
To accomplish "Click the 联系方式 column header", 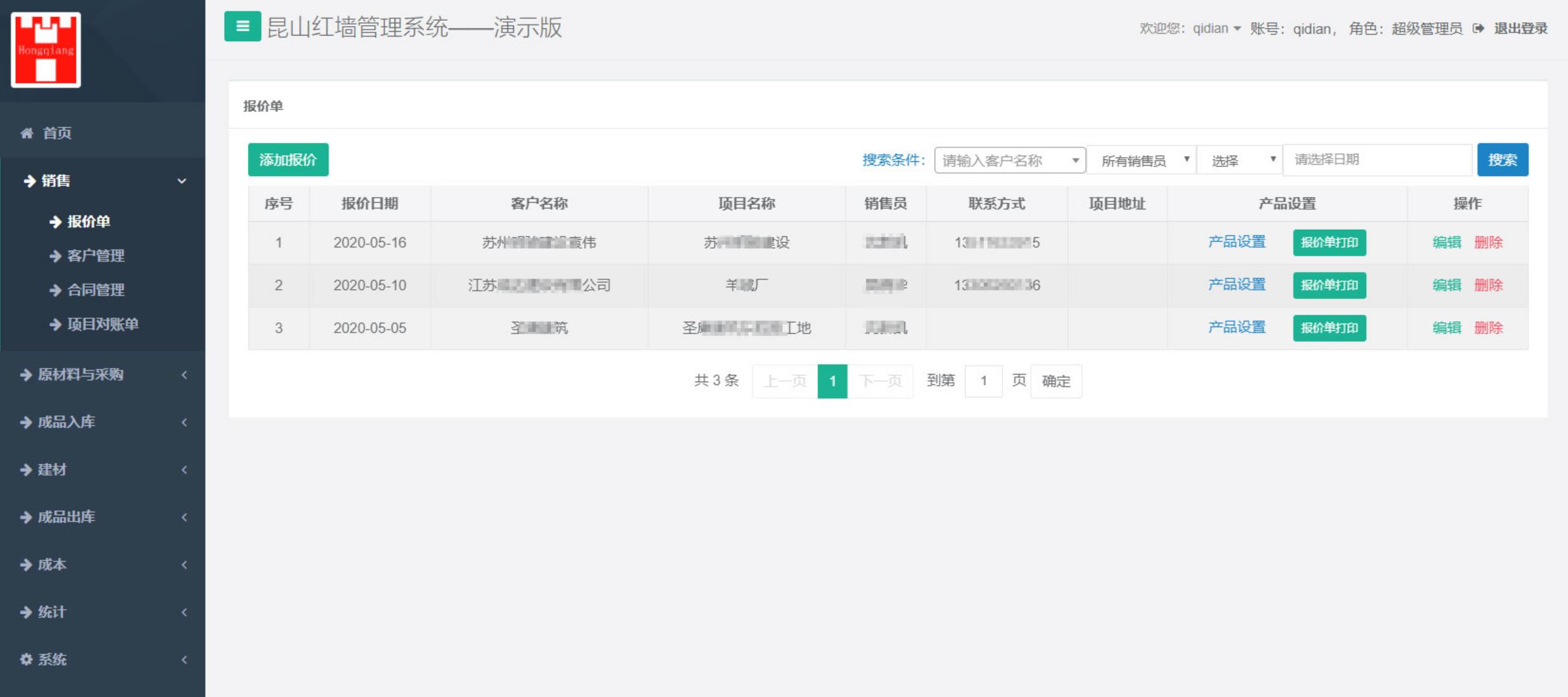I will coord(997,203).
